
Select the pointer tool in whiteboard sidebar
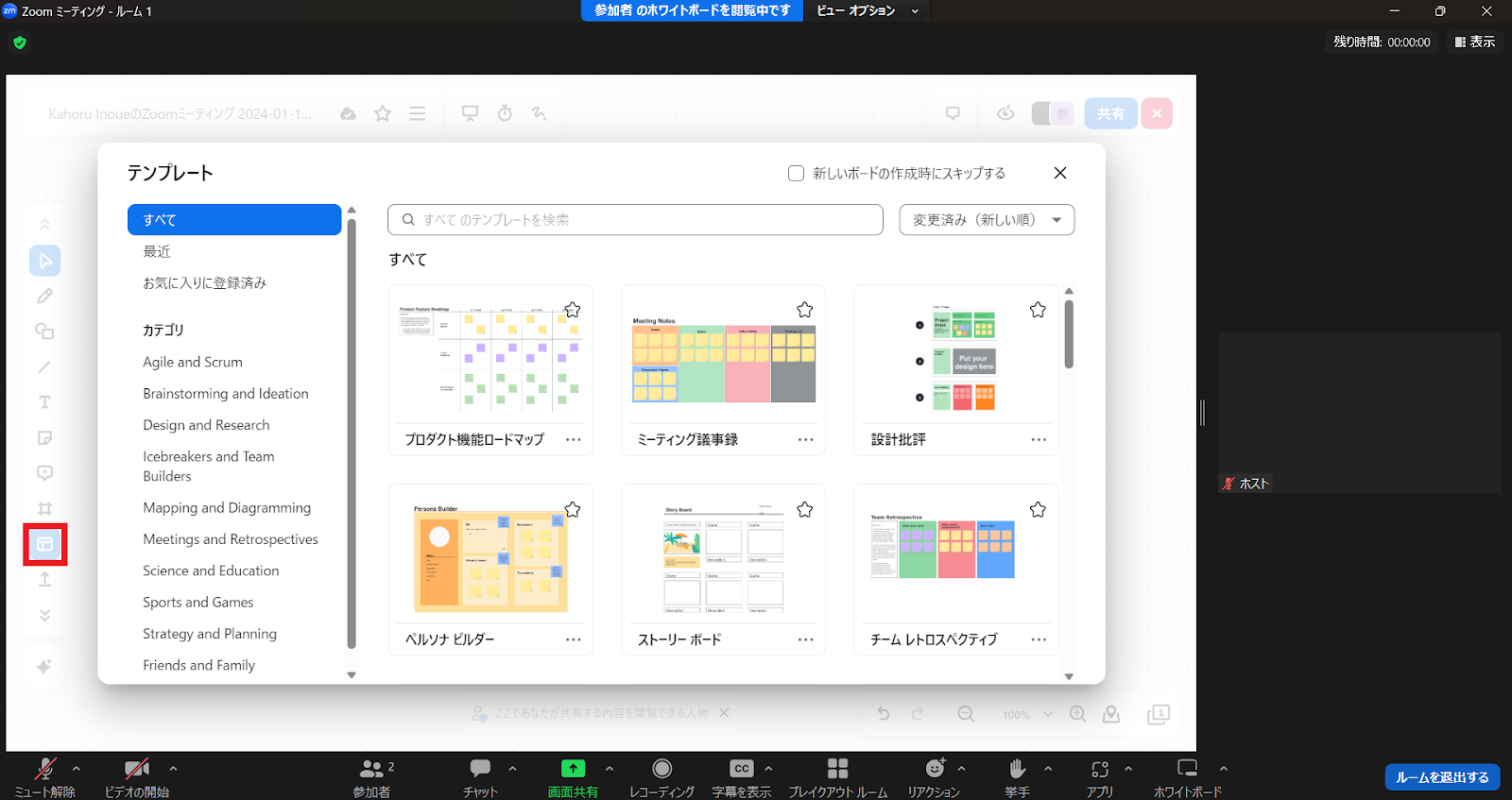point(45,261)
